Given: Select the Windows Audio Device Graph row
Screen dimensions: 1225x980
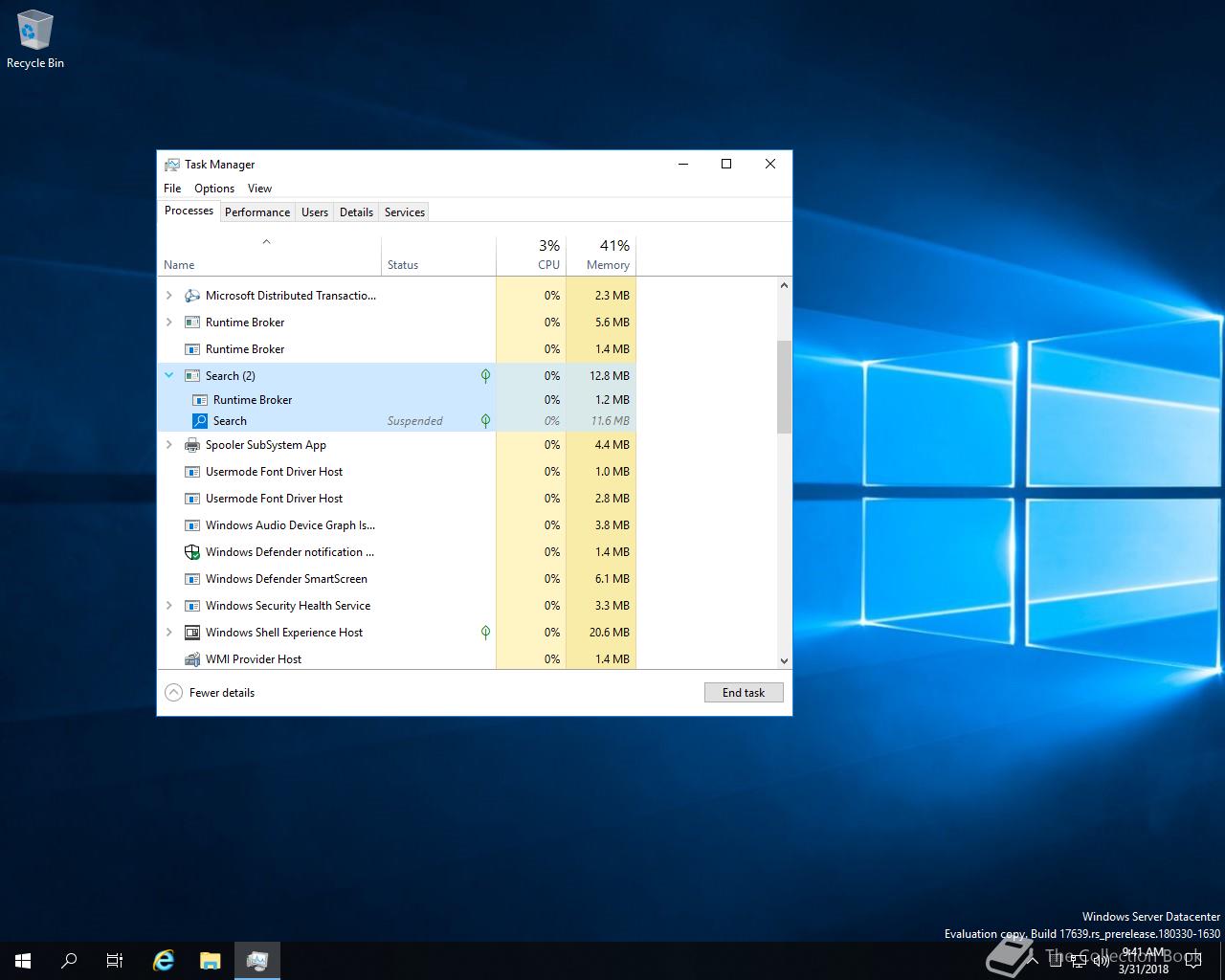Looking at the screenshot, I should (x=397, y=525).
